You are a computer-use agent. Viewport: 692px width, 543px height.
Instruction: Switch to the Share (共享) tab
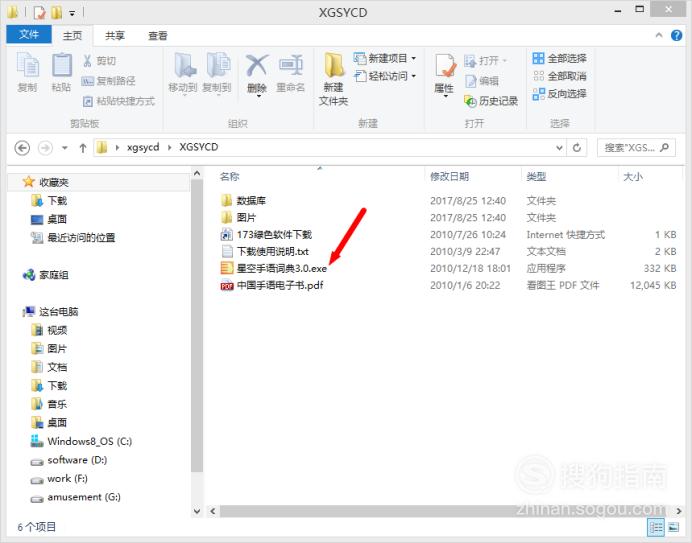tap(115, 36)
